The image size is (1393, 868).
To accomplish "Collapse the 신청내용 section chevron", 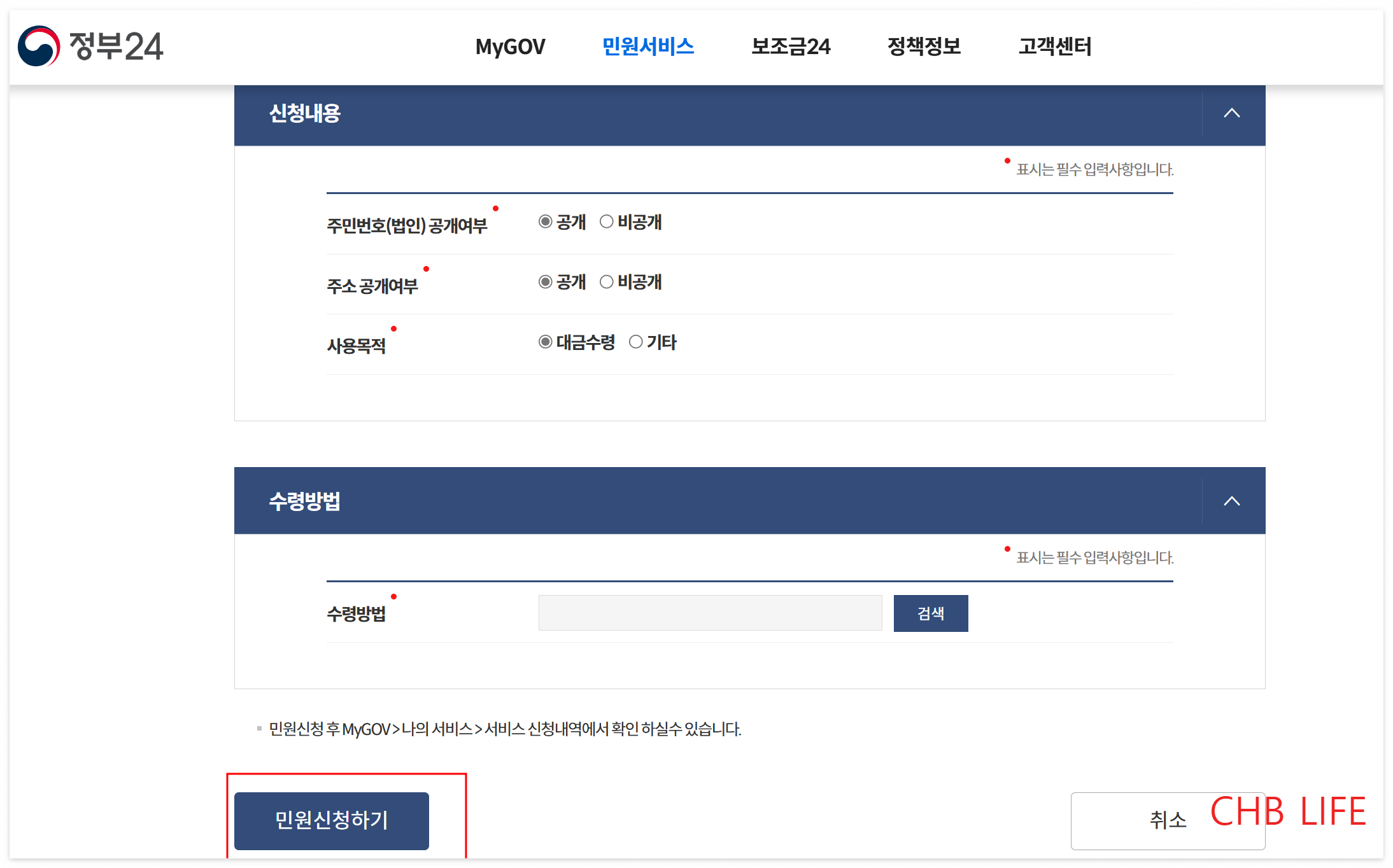I will coord(1233,114).
